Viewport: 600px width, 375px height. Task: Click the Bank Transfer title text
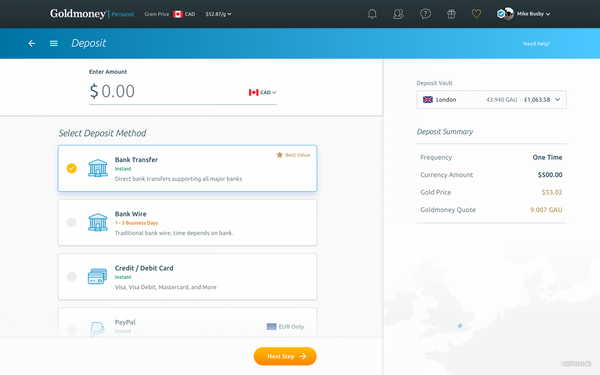[136, 160]
